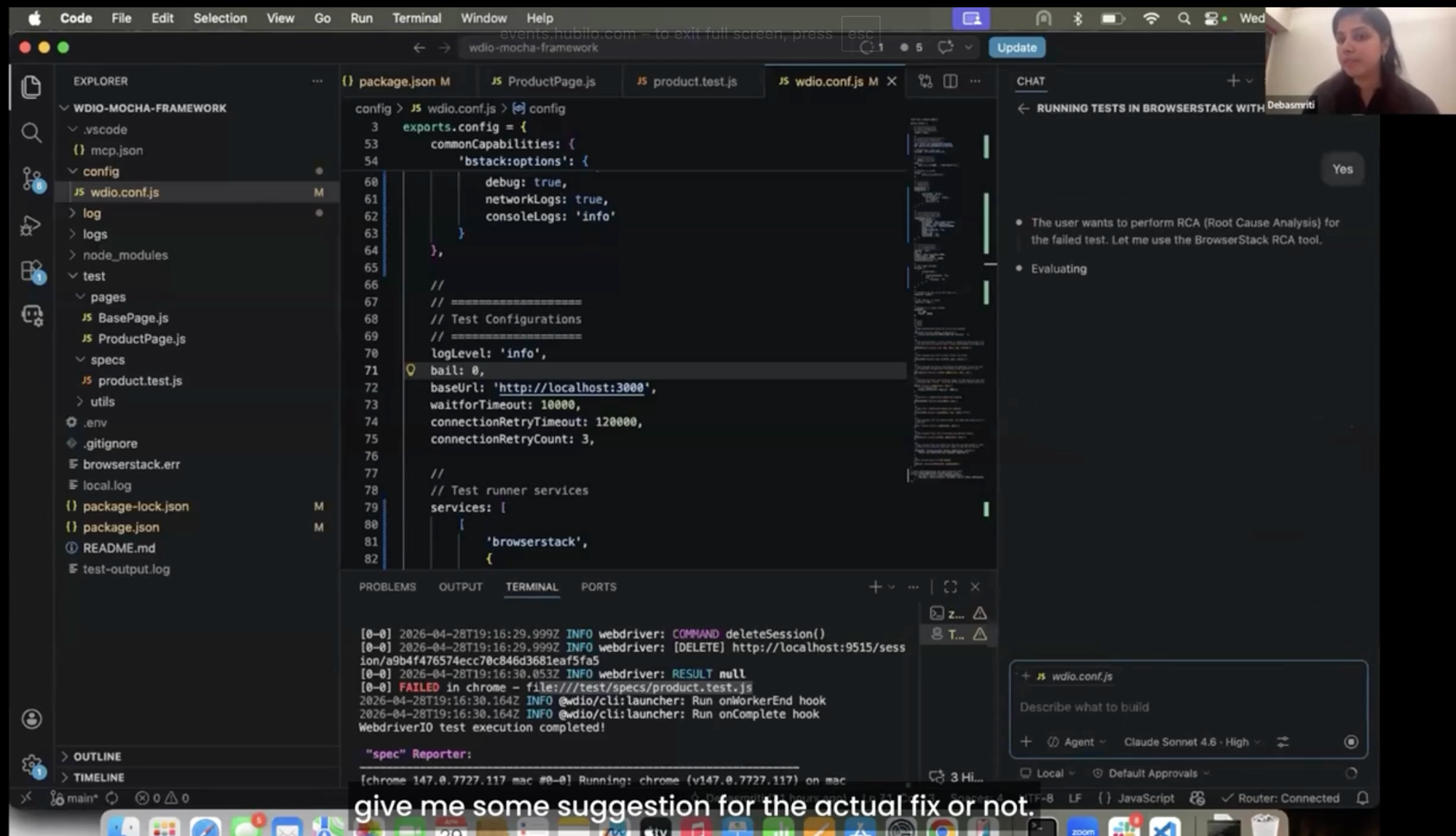
Task: Open chat tools configuration icon
Action: tap(1283, 741)
